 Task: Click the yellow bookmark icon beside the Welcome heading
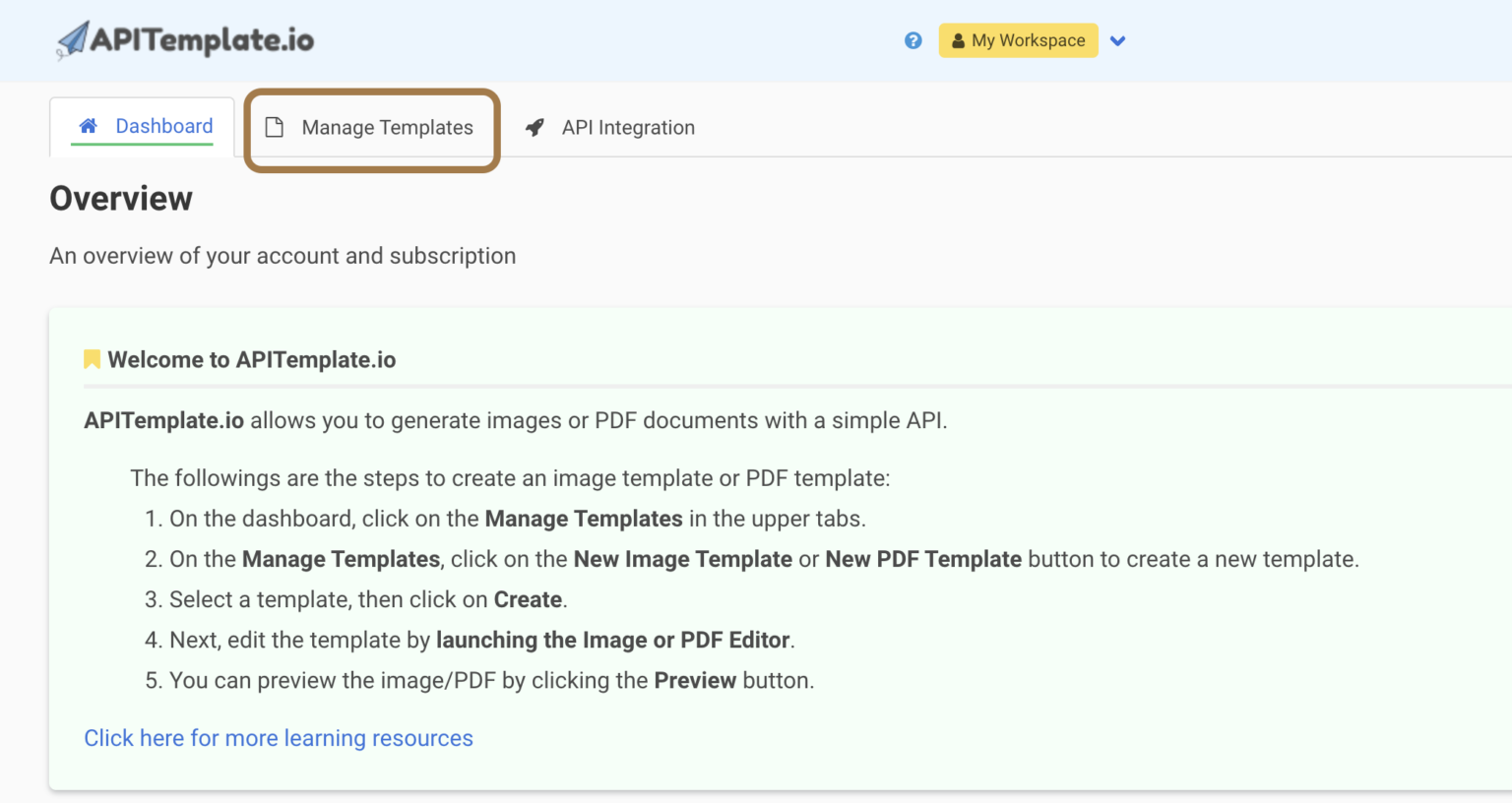click(91, 358)
